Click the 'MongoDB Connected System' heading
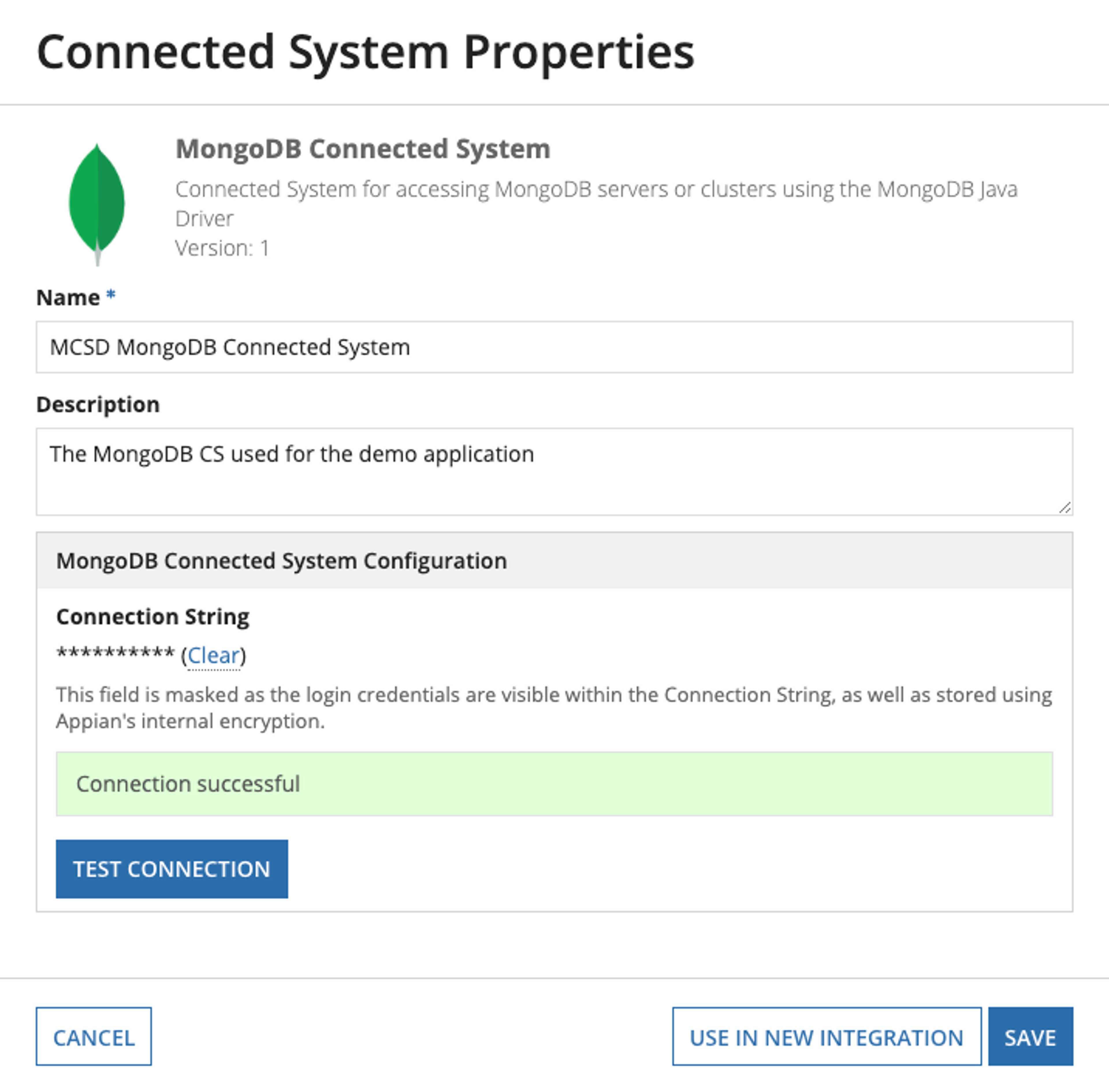The height and width of the screenshot is (1092, 1109). 362,149
